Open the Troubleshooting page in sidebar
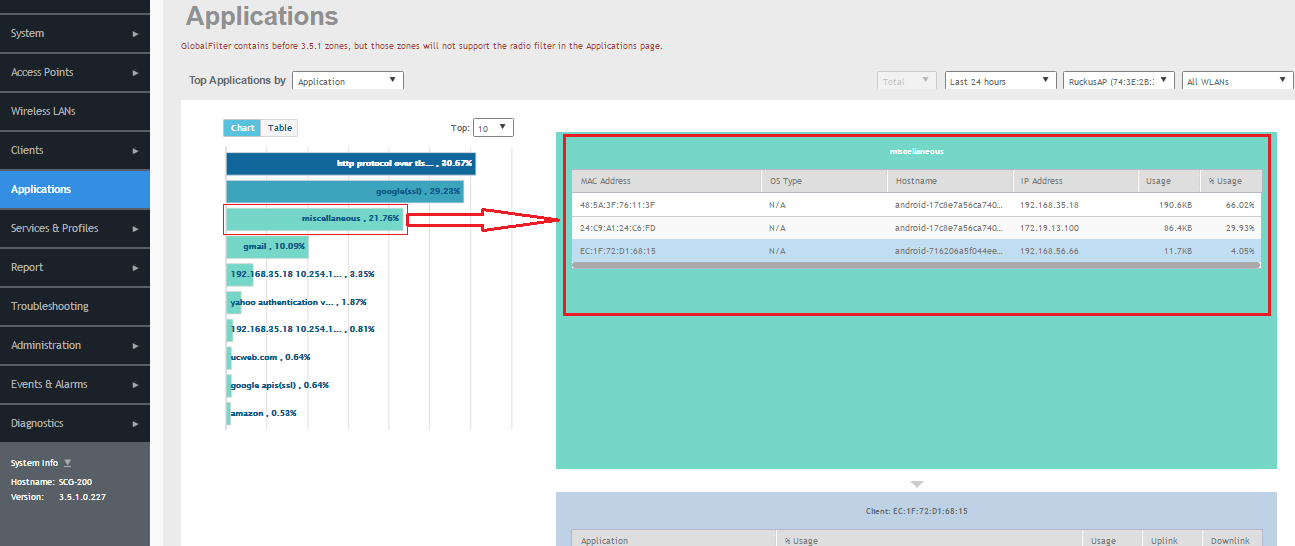The image size is (1295, 546). click(50, 306)
